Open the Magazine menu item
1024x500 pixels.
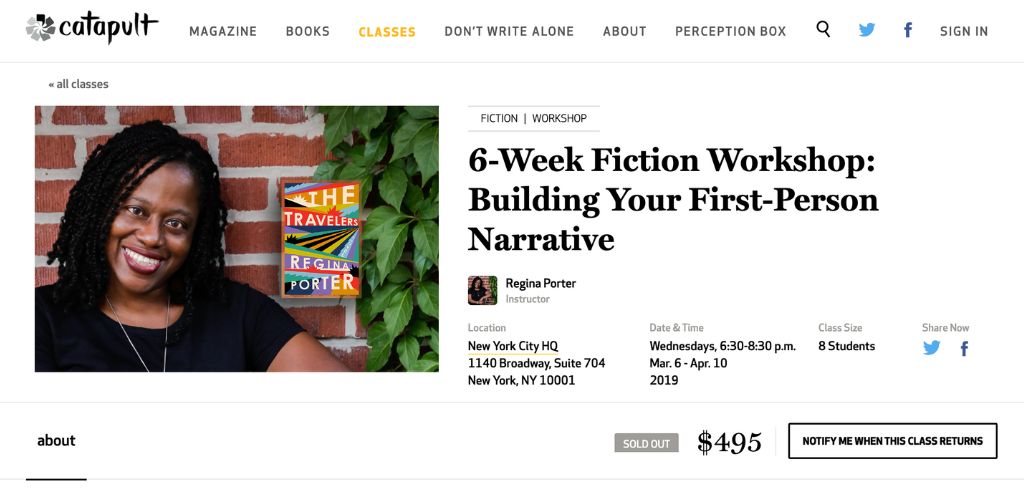223,31
